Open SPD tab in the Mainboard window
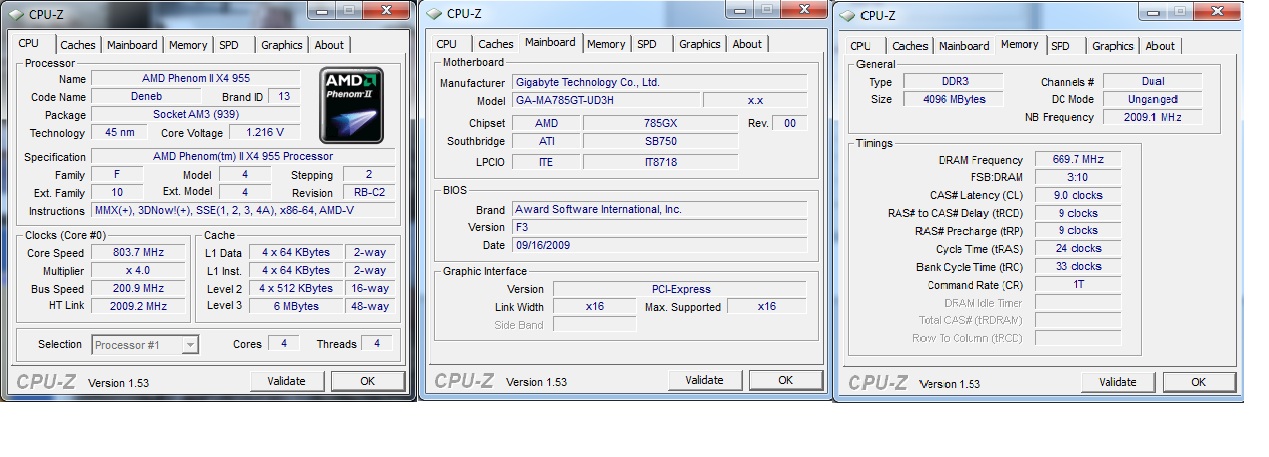Viewport: 1269px width, 457px height. coord(647,44)
